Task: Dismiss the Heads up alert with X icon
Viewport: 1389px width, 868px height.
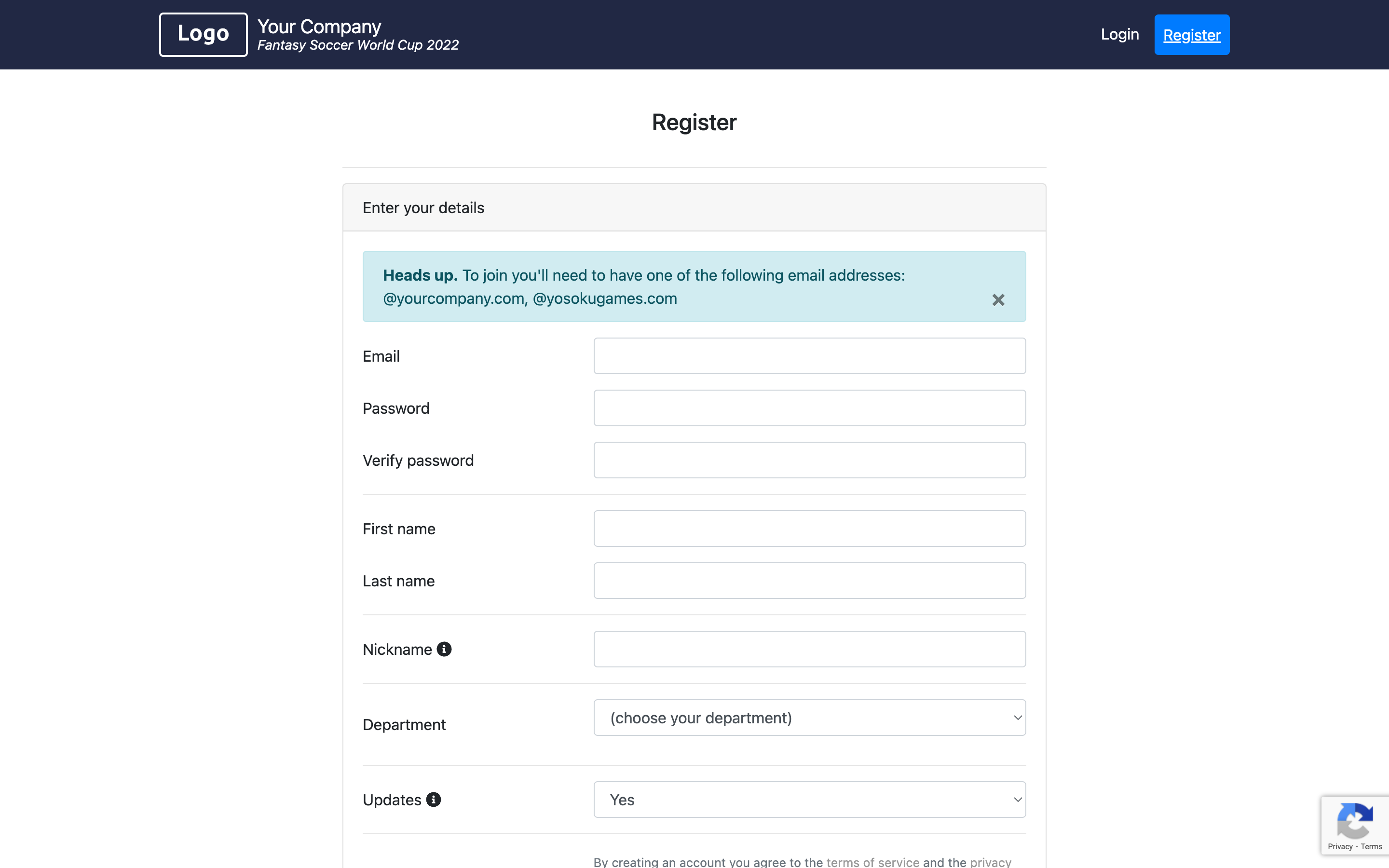Action: [x=998, y=299]
